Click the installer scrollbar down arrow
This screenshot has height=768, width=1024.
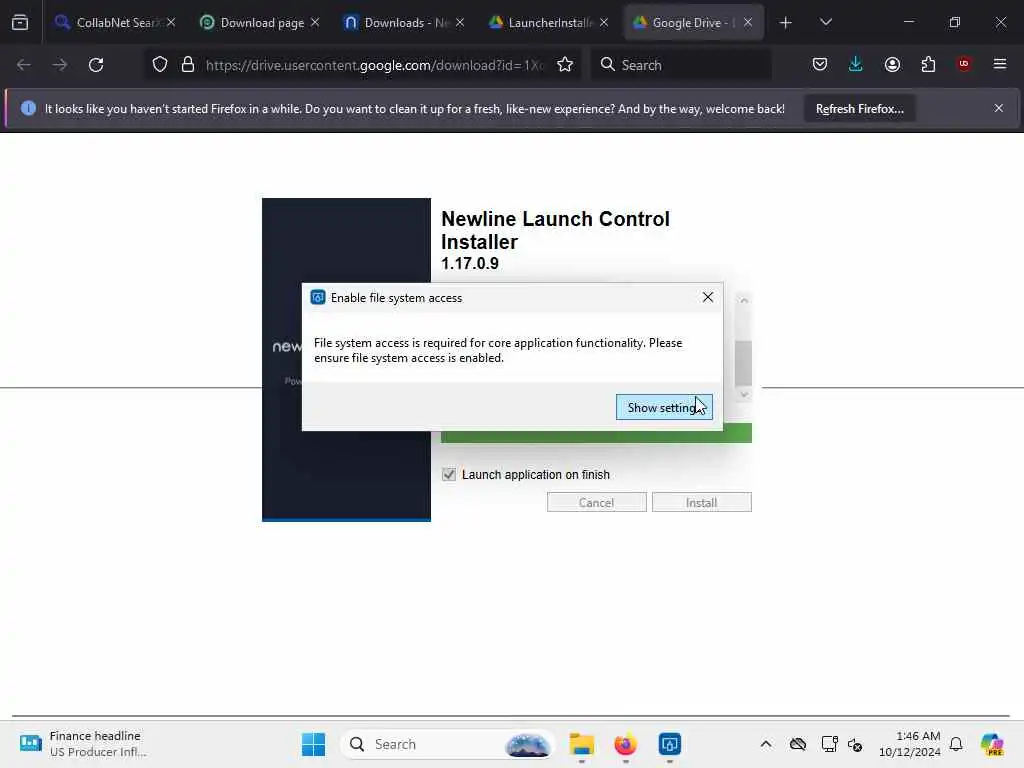744,394
